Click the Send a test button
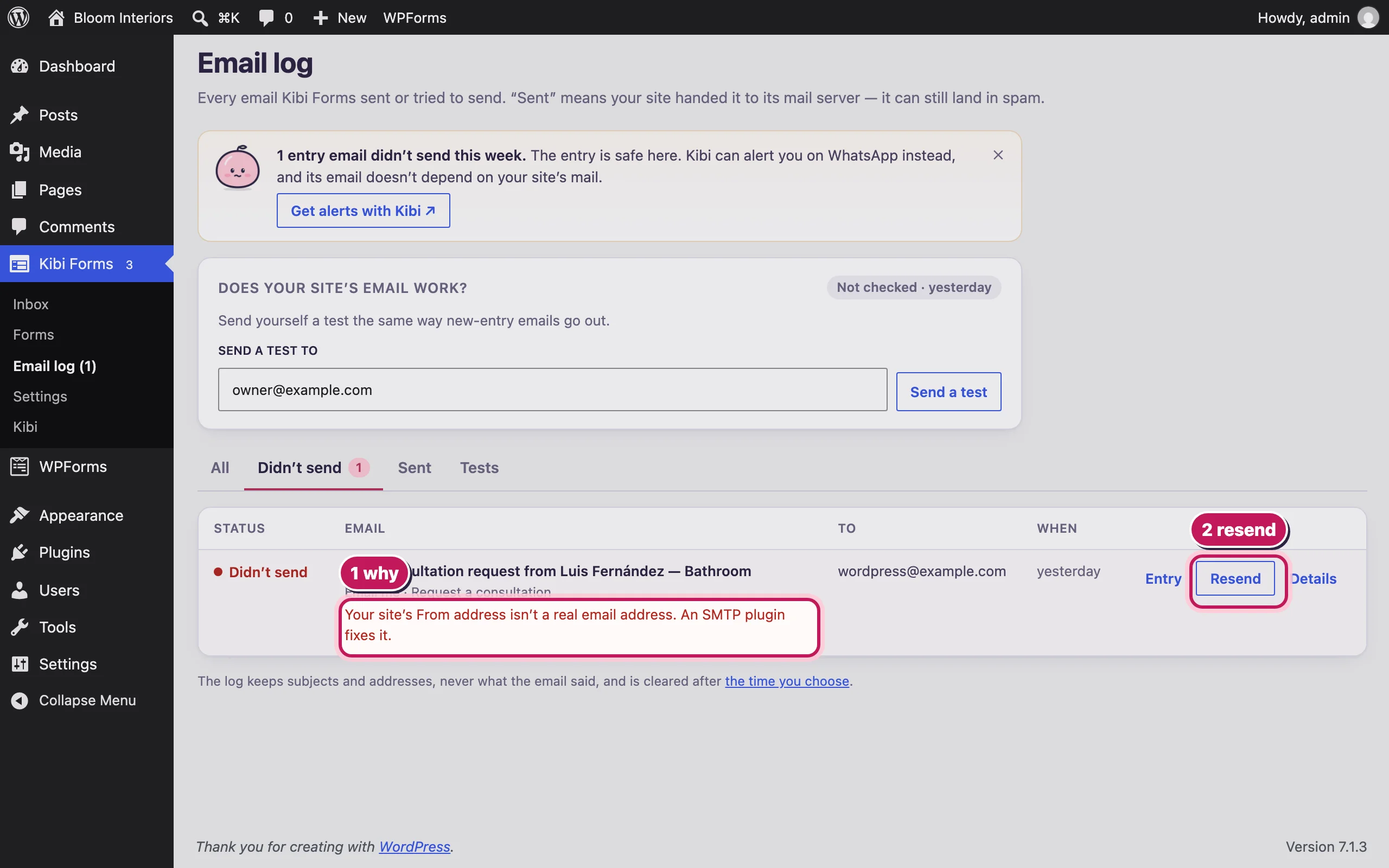The width and height of the screenshot is (1389, 868). click(949, 392)
